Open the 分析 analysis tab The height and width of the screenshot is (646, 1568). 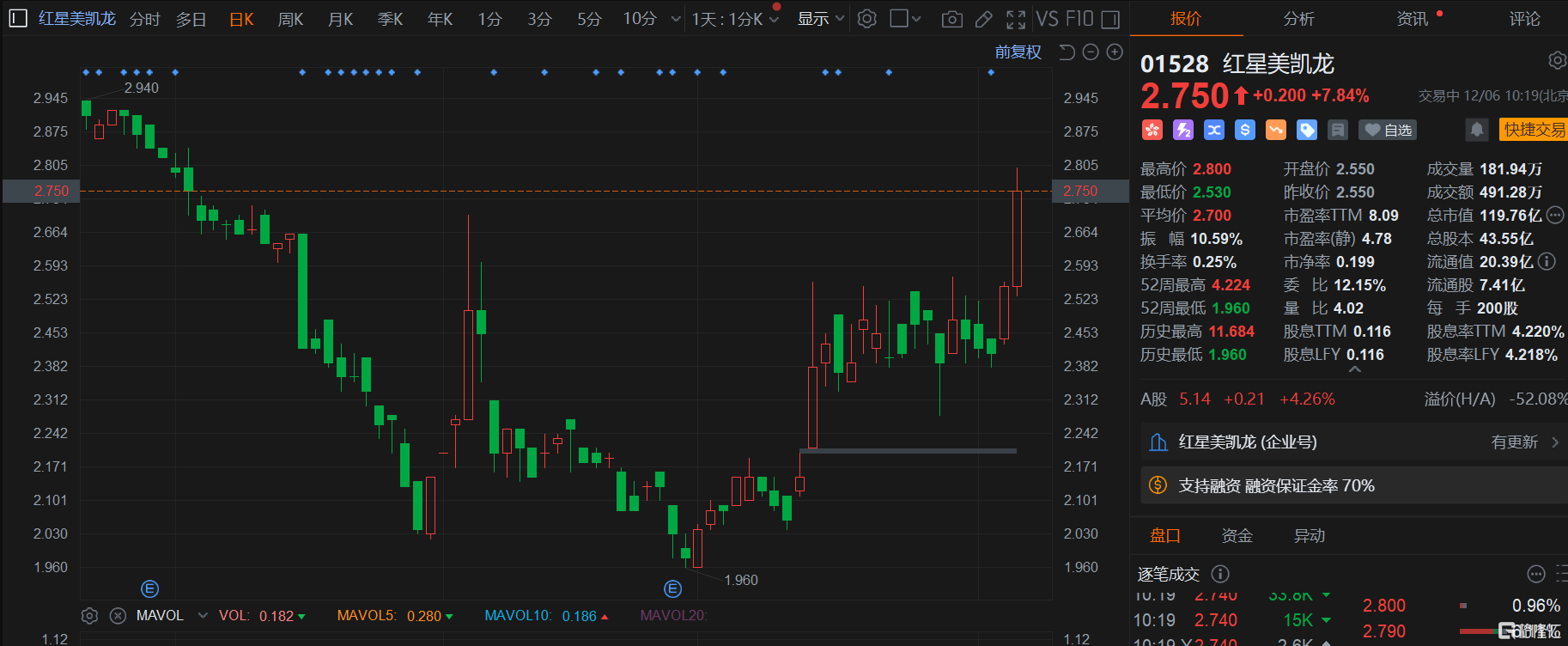[1299, 18]
